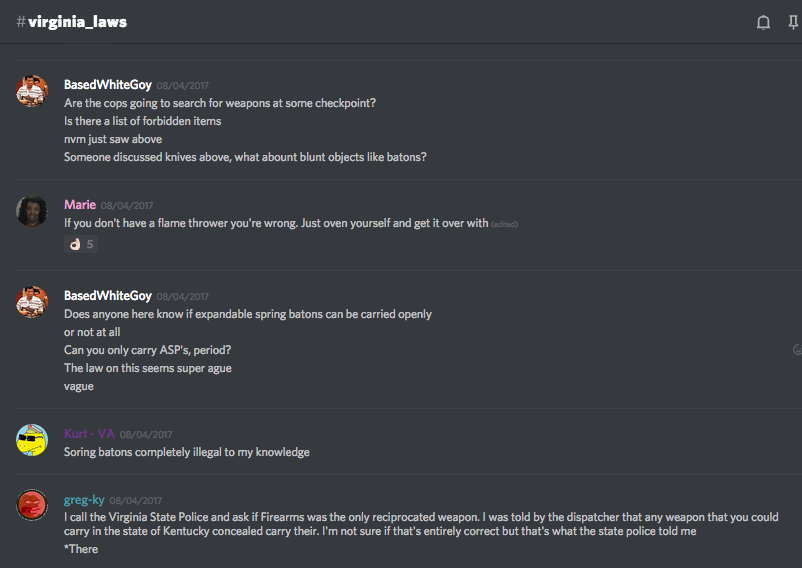Click the #virginia_laws channel title

pos(71,22)
